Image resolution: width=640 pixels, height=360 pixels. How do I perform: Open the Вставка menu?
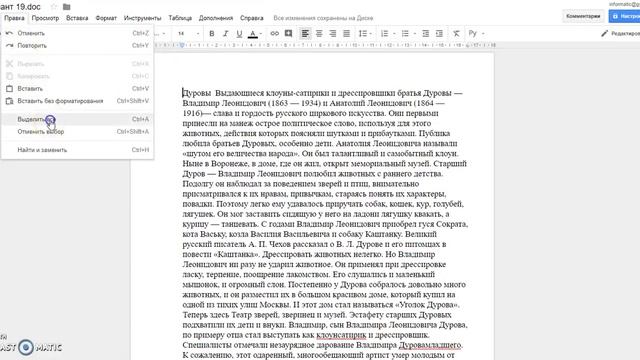(77, 18)
